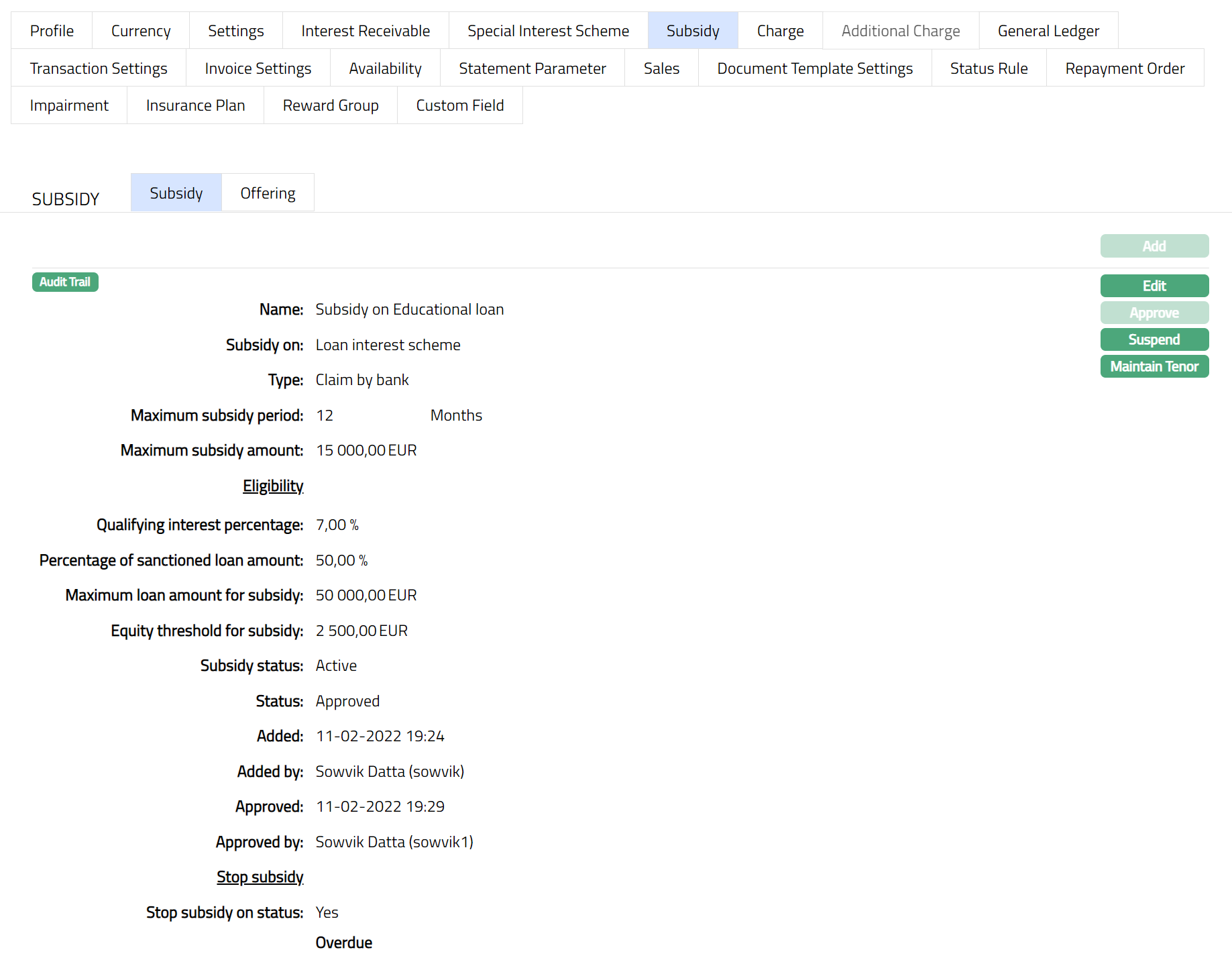The height and width of the screenshot is (964, 1232).
Task: Open the Charge tab
Action: coord(780,31)
